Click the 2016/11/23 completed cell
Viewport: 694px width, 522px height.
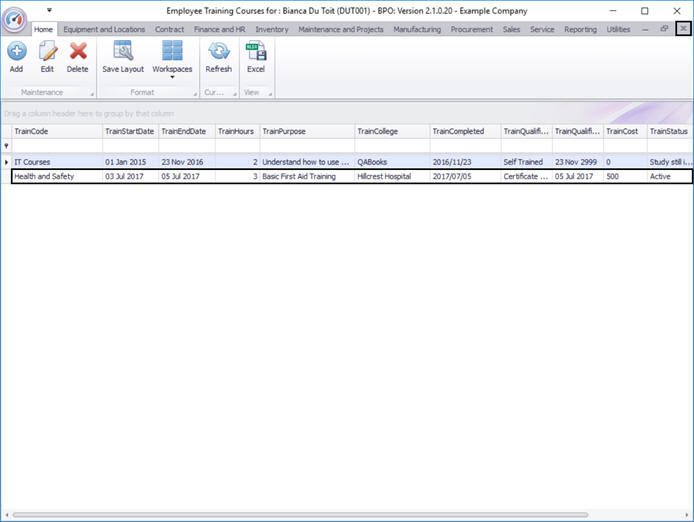pos(465,162)
